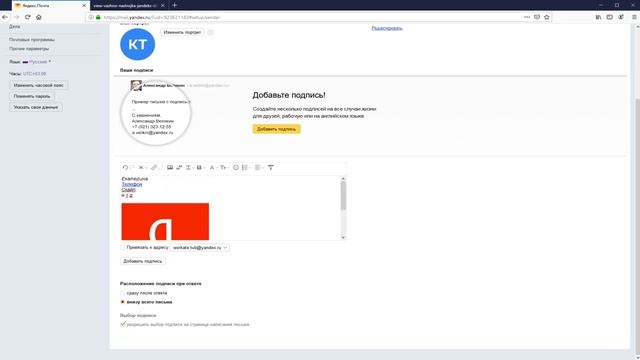Click the site info icon in the address bar

tap(91, 17)
